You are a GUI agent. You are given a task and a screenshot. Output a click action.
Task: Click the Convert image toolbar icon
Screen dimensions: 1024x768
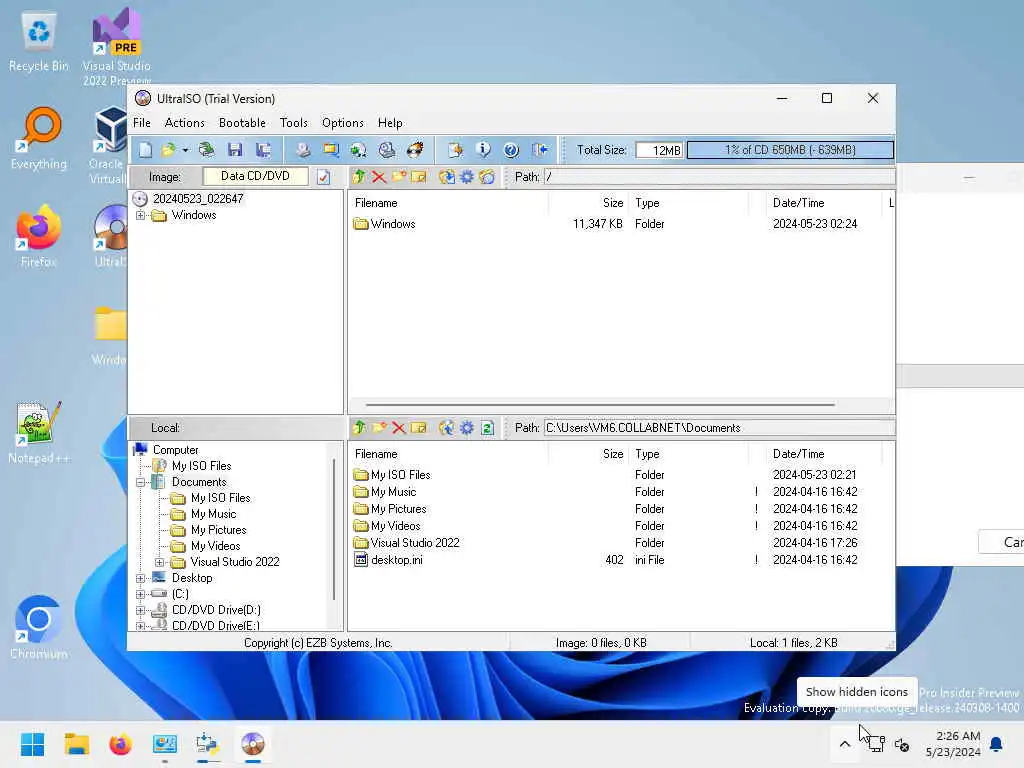coord(359,150)
